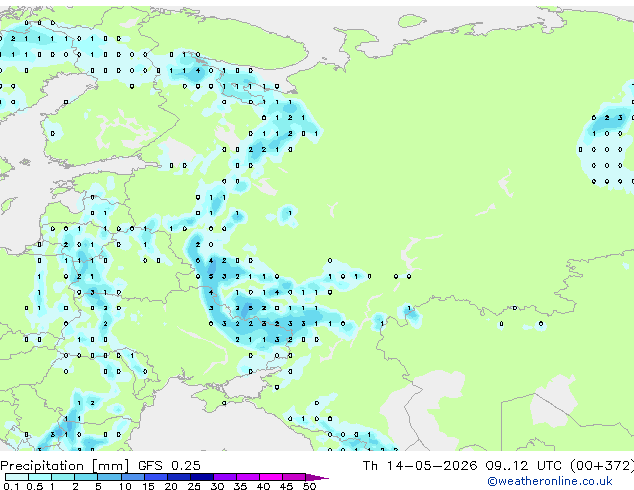The height and width of the screenshot is (490, 634).
Task: Click the '(00+372)' forecast offset text
Action: [602, 466]
